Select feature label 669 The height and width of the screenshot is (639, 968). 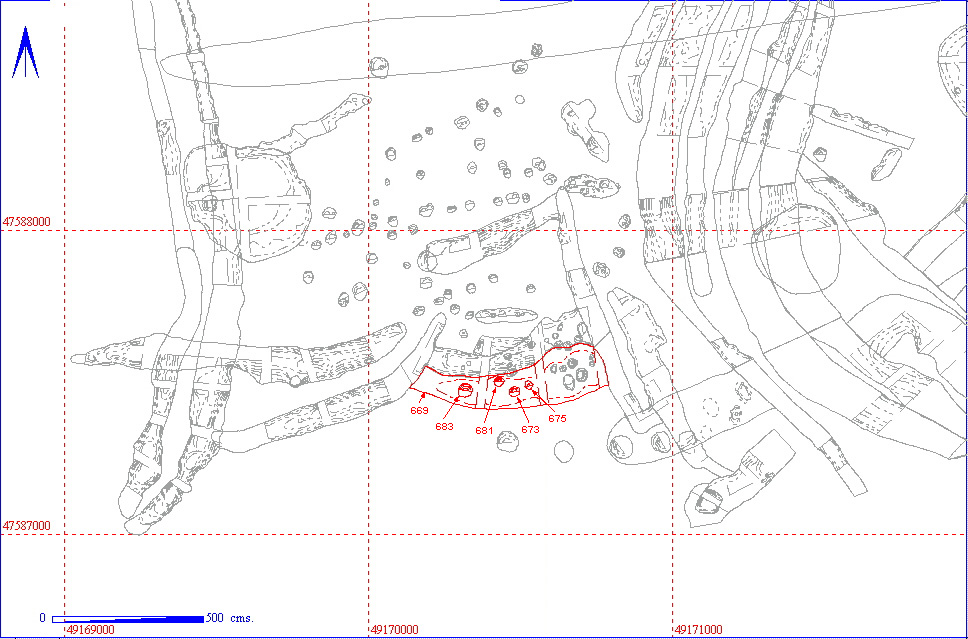click(x=419, y=411)
